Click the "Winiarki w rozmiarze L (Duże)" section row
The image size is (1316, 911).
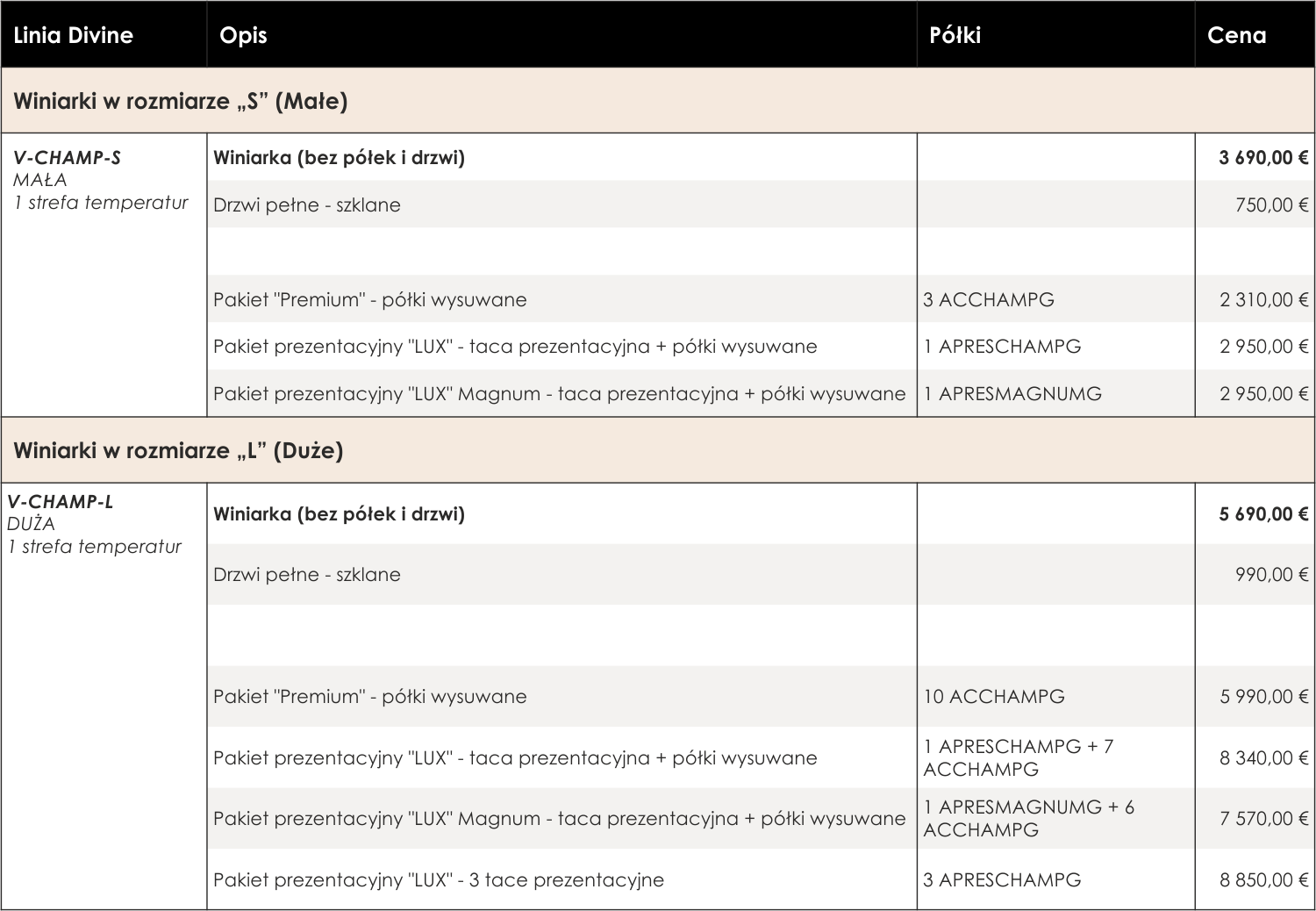[x=178, y=450]
